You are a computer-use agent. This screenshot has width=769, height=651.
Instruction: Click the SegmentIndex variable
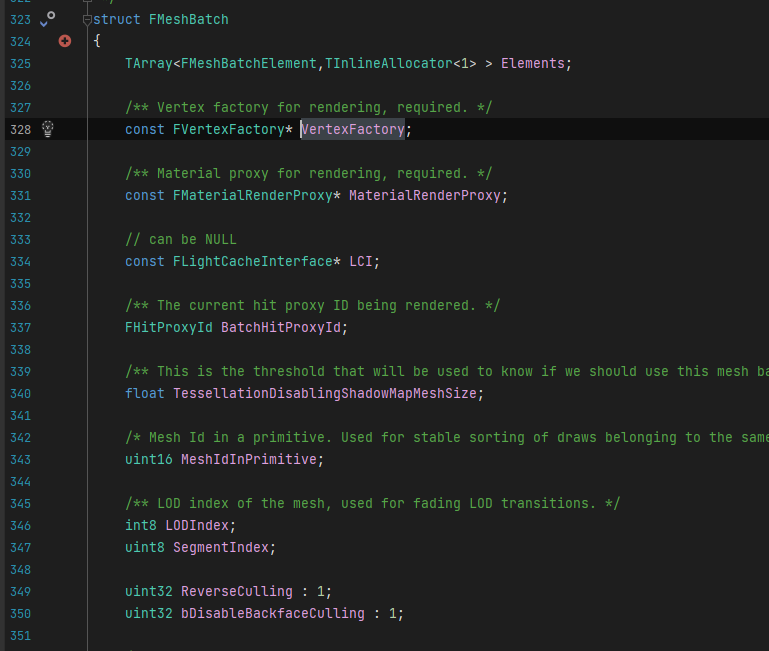(x=221, y=547)
